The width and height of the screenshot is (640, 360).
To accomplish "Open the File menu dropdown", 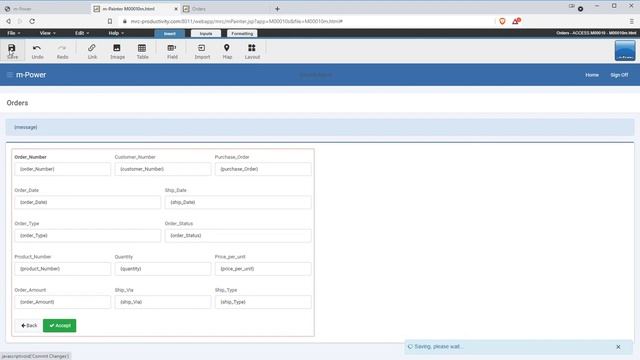I will pos(13,33).
